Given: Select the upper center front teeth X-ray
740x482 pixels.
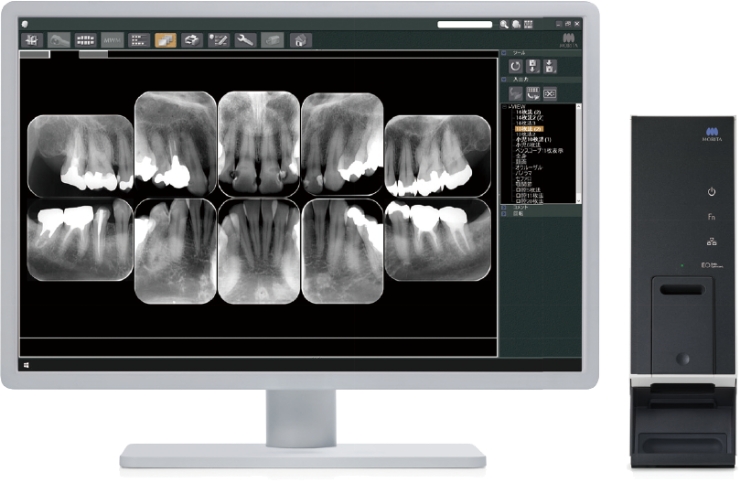Looking at the screenshot, I should (x=259, y=142).
